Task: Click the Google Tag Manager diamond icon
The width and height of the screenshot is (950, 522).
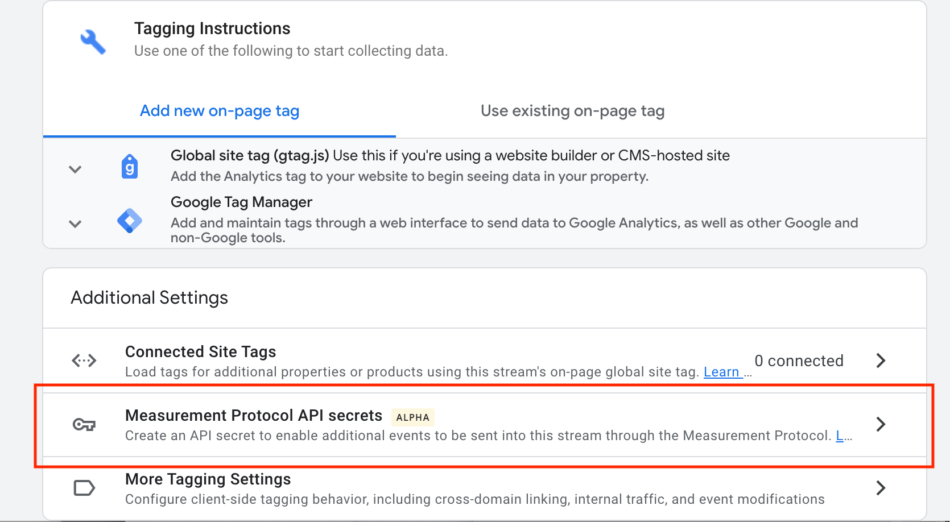Action: point(130,221)
